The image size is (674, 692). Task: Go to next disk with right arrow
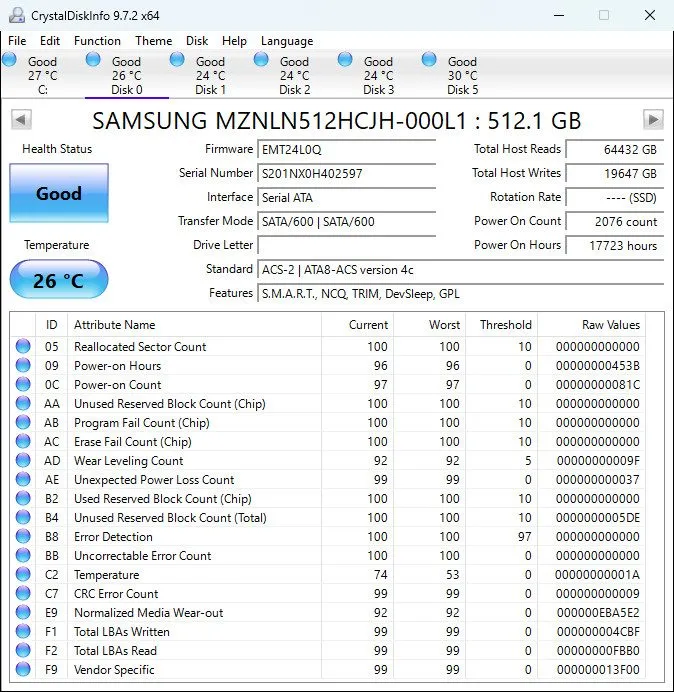(x=653, y=119)
